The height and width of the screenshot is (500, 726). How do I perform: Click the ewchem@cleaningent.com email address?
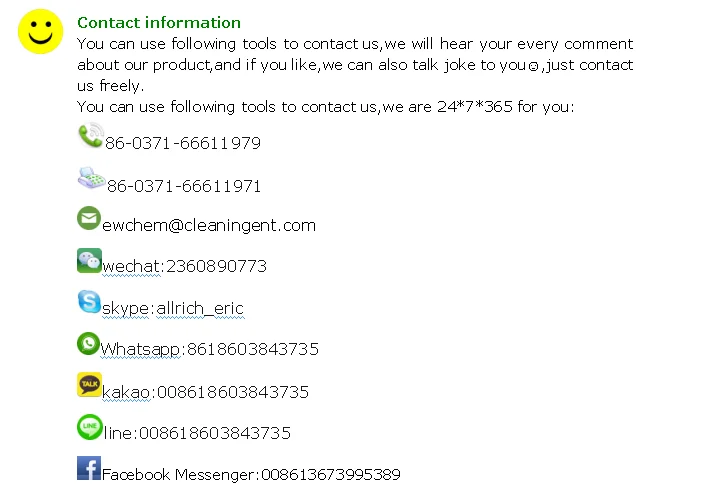tap(209, 226)
